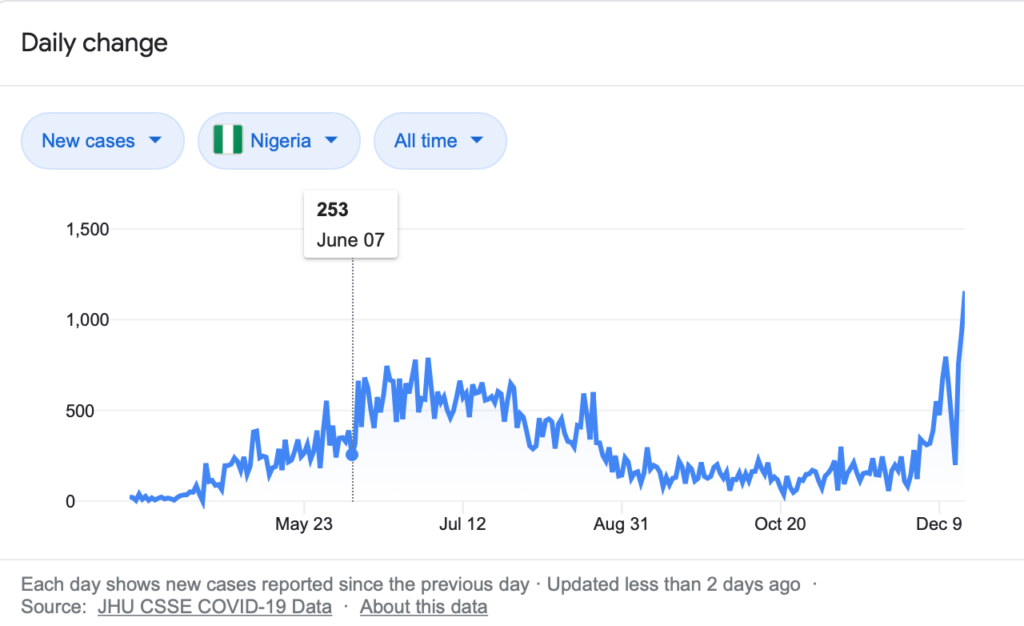The width and height of the screenshot is (1024, 626).
Task: Open the All time range dropdown
Action: click(x=440, y=141)
